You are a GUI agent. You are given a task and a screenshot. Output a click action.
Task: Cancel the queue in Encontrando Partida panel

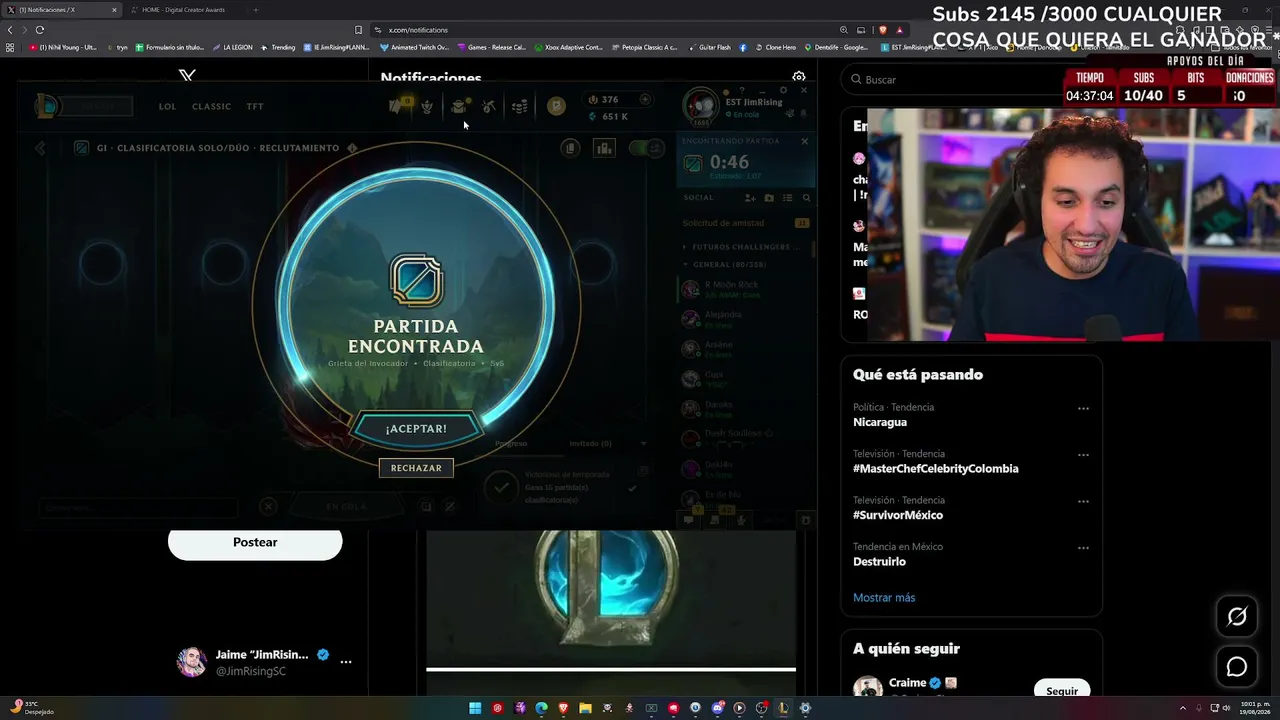click(804, 141)
